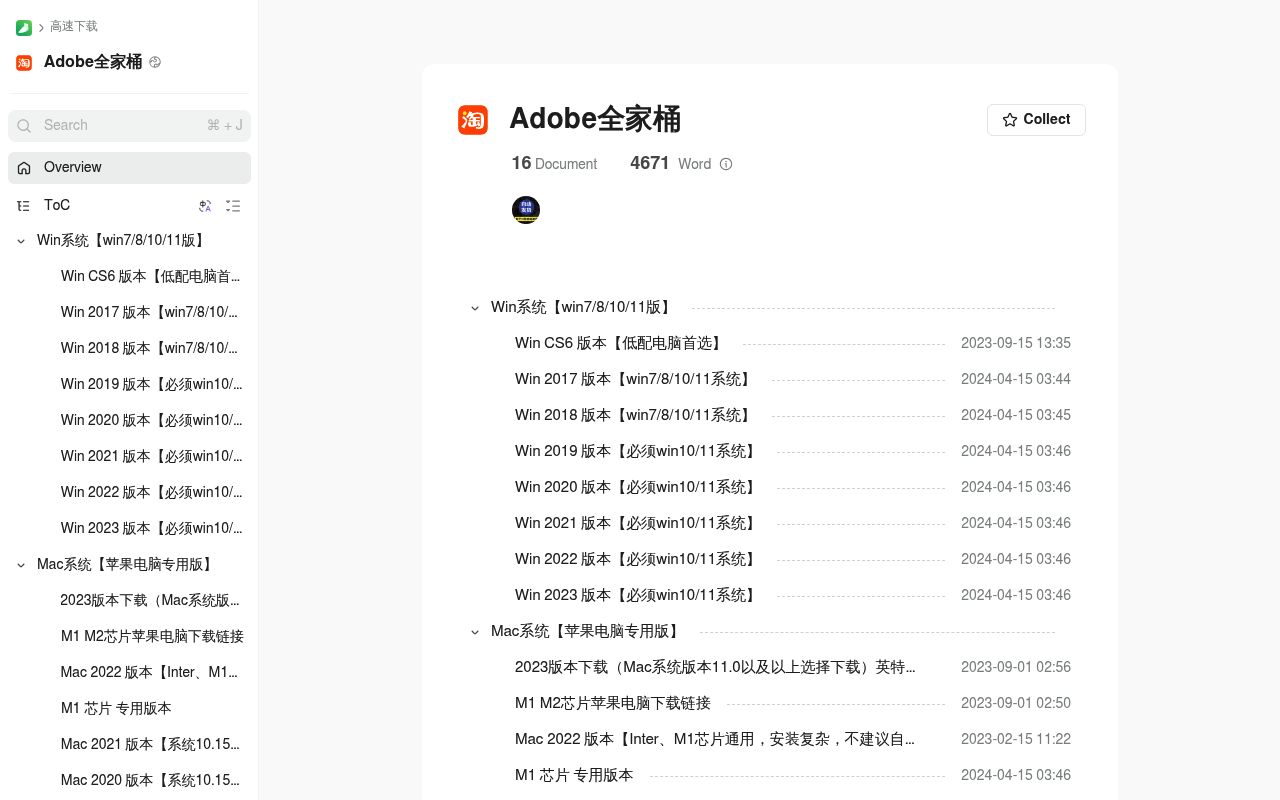Screen dimensions: 1280x800
Task: Open document Win 2020 版本【必须win10/11系统】
Action: pyautogui.click(x=637, y=487)
